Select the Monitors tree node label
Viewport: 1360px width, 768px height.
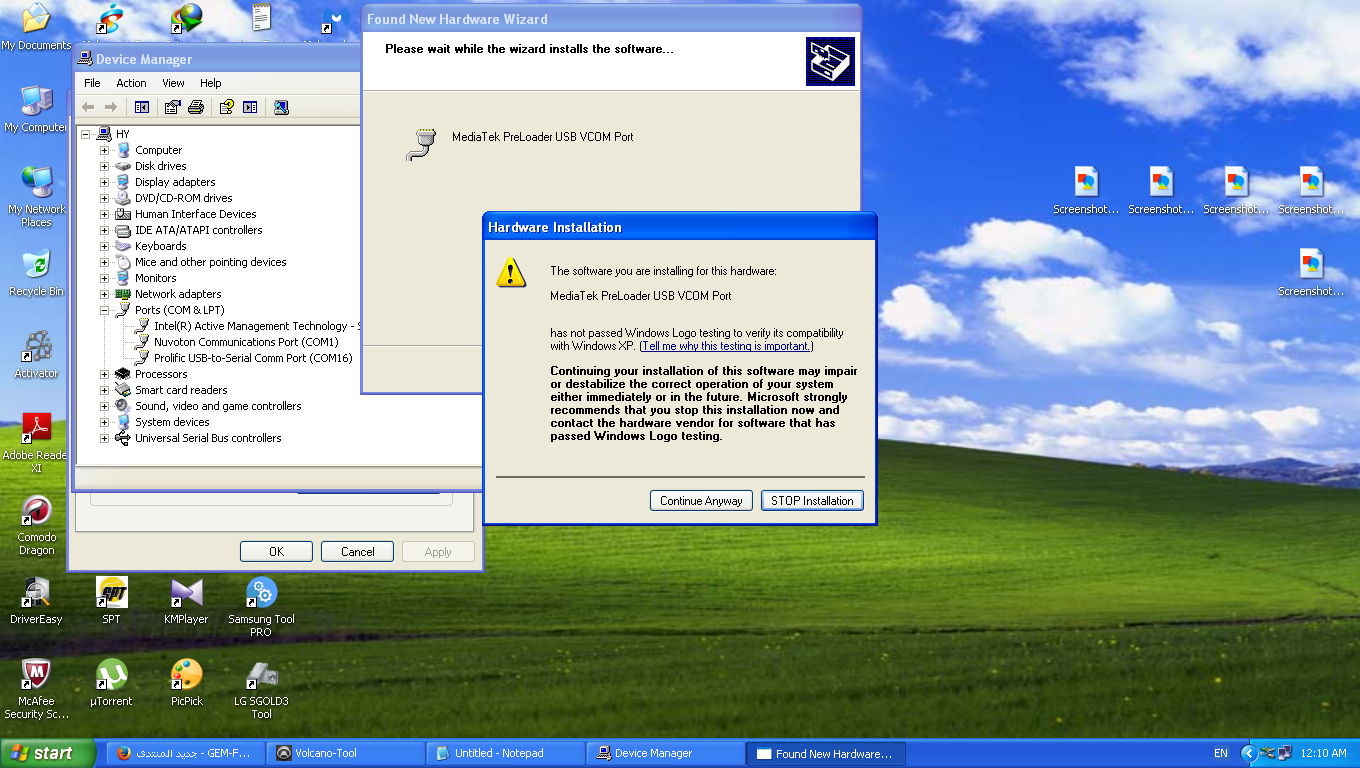[156, 278]
